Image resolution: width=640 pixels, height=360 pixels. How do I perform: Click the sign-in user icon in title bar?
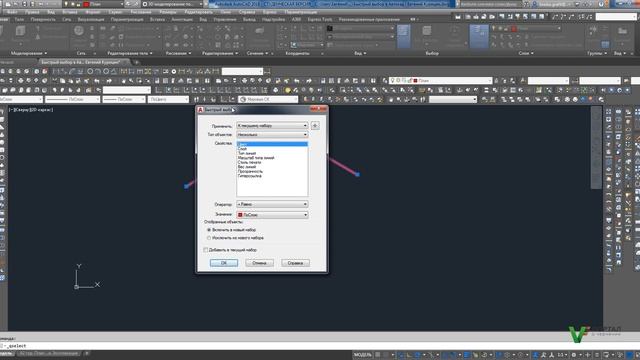pos(534,4)
